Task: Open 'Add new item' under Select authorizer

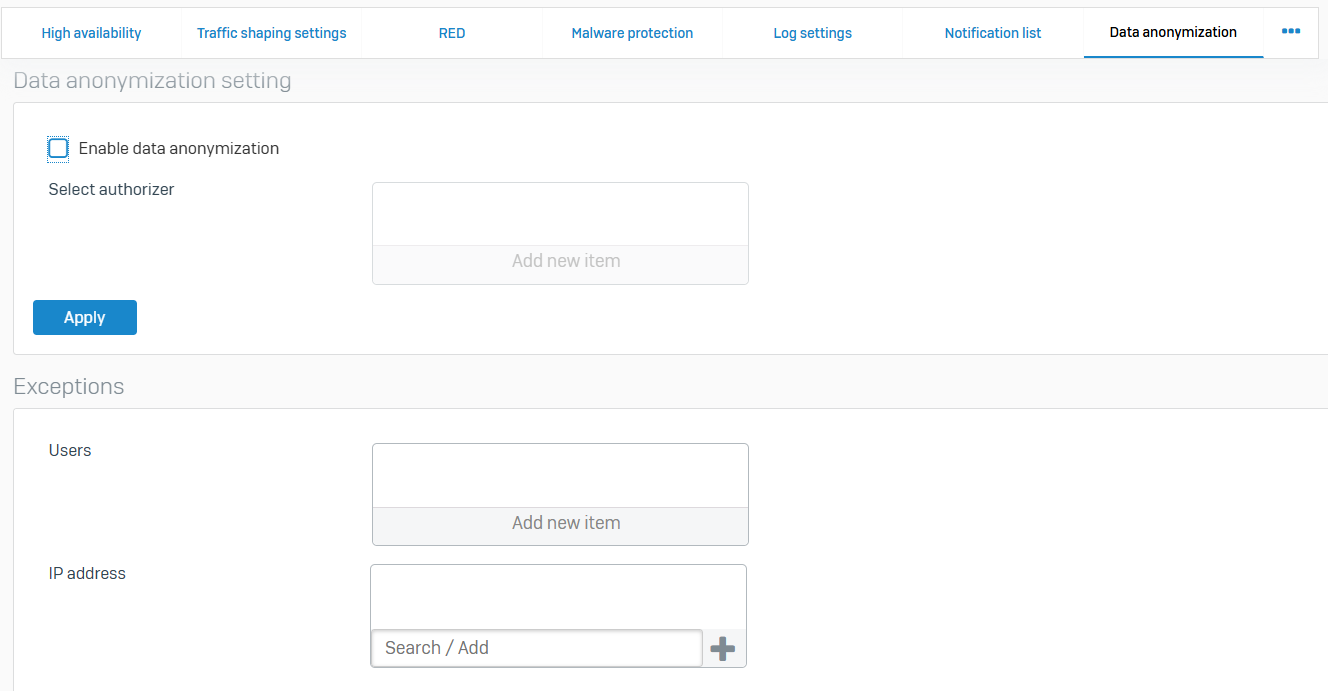Action: tap(565, 262)
